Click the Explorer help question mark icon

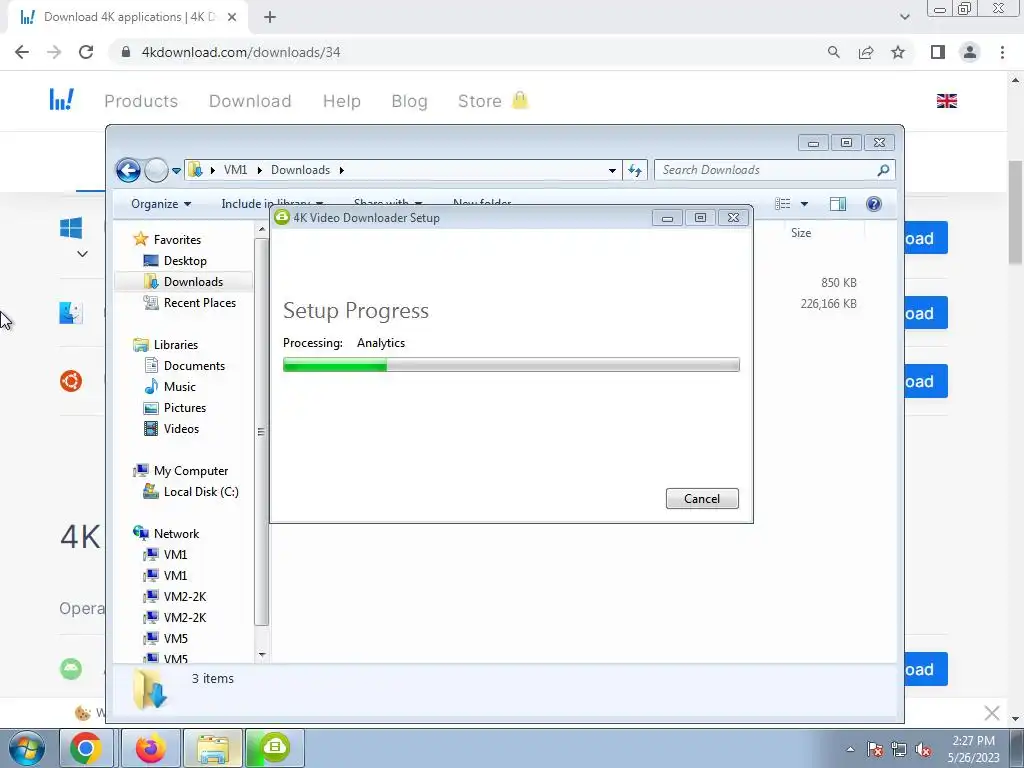[x=874, y=204]
